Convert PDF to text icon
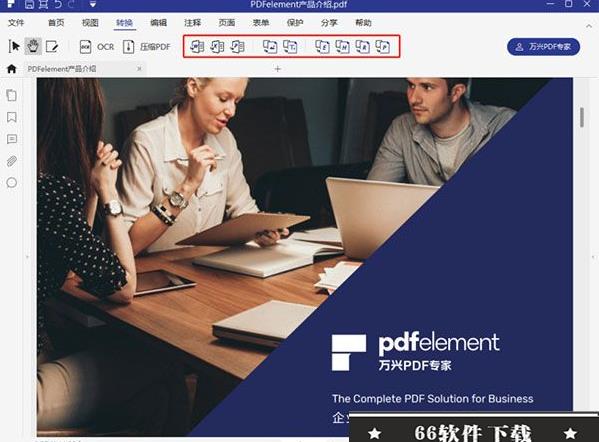The image size is (599, 442). click(x=290, y=47)
